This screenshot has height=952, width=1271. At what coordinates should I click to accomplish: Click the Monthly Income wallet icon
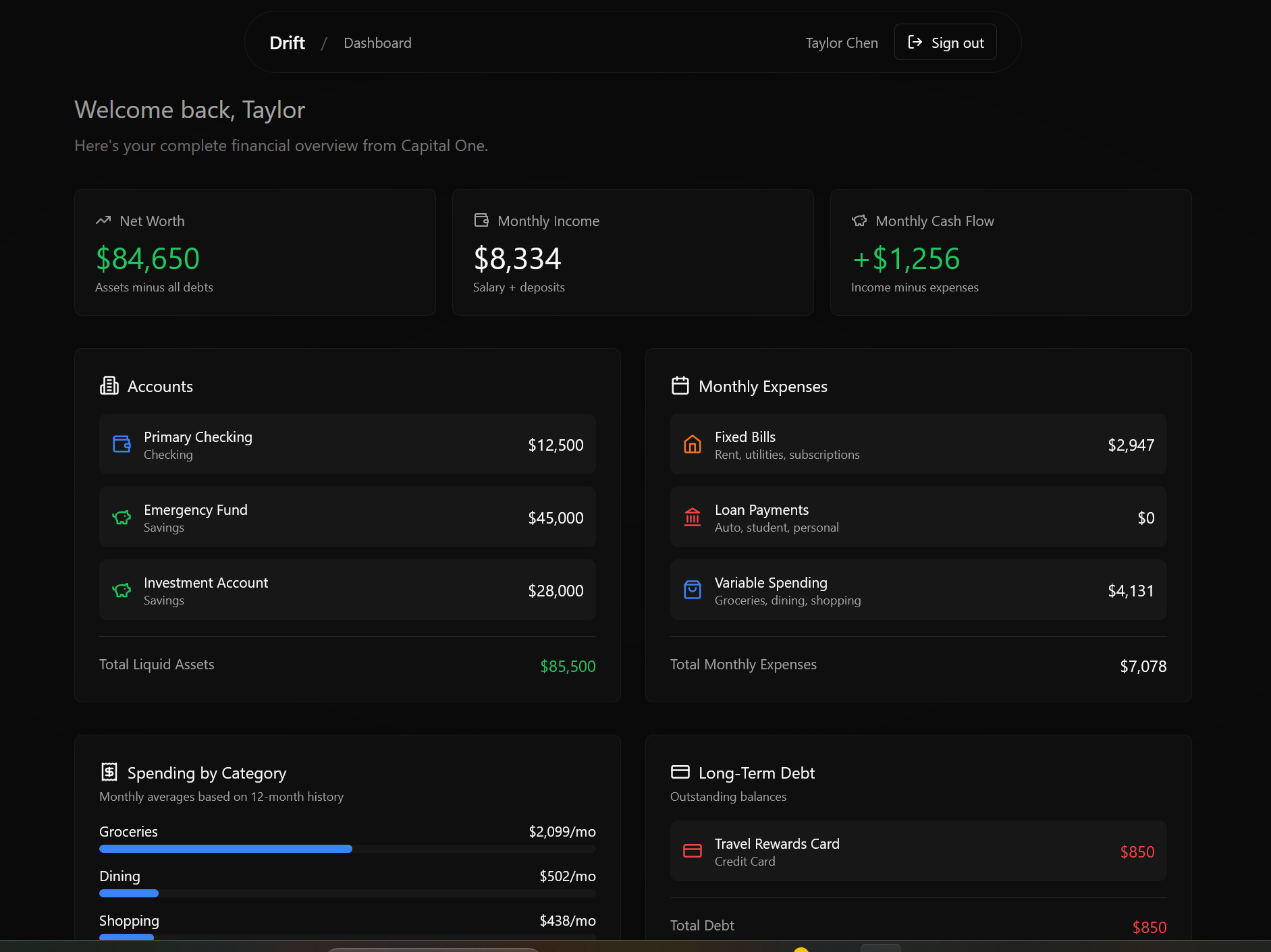[x=481, y=221]
